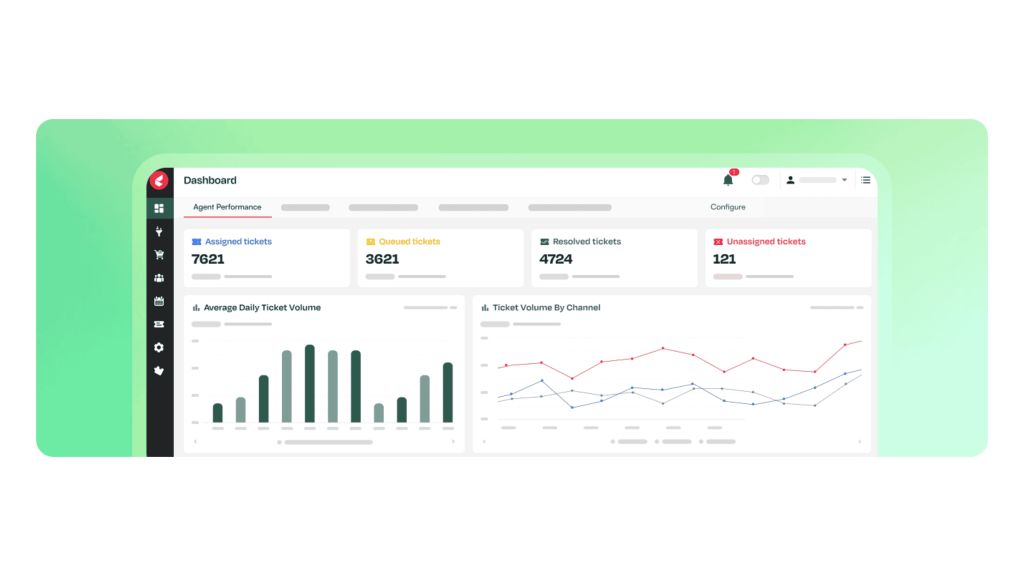Click the hamburger list icon top right
1024x576 pixels.
click(866, 180)
